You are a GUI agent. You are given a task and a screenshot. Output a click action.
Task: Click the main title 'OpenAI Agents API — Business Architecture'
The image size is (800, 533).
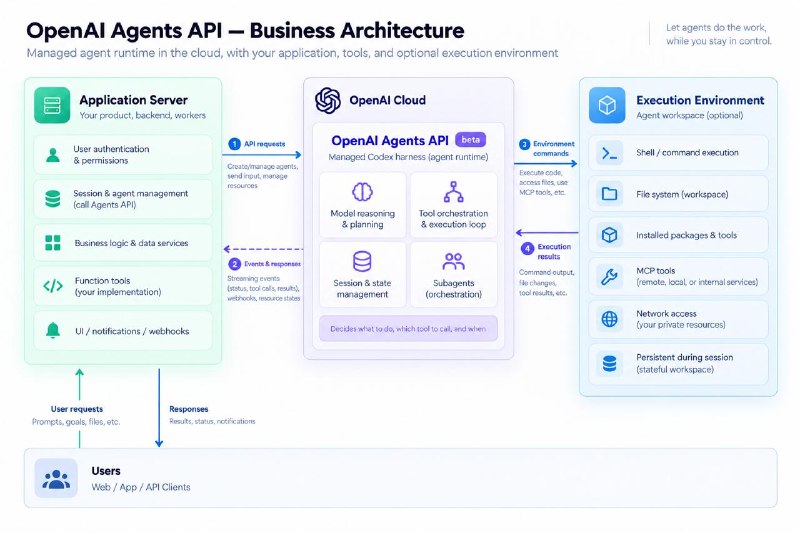click(245, 31)
